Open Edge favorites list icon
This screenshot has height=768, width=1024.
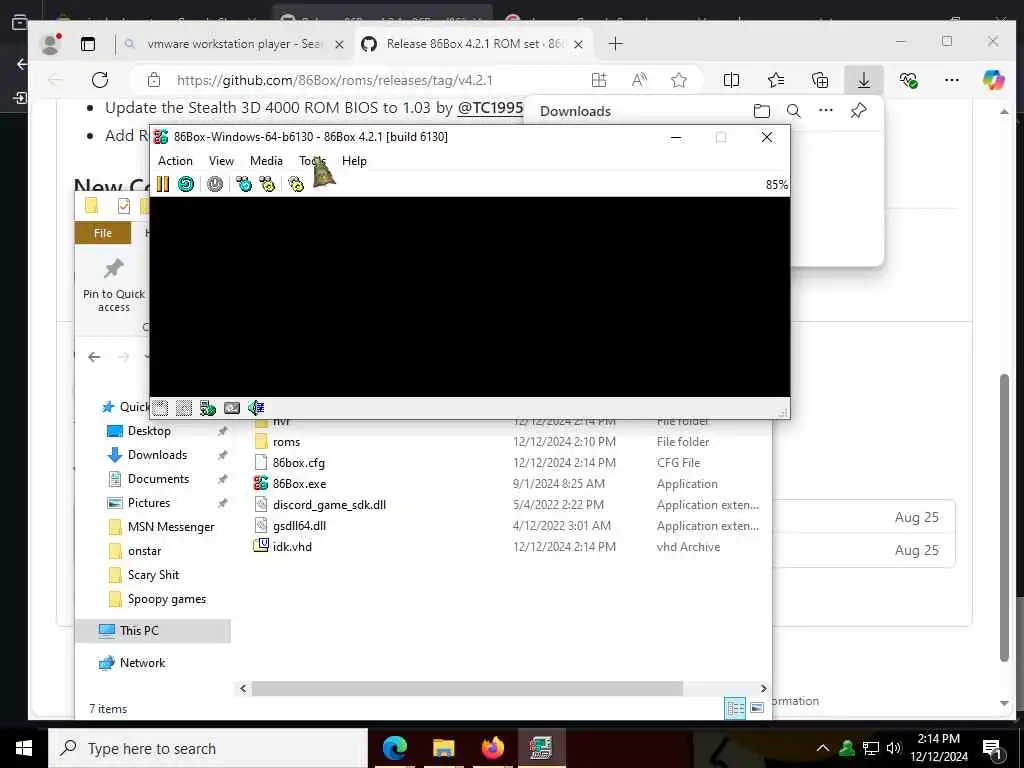point(776,80)
